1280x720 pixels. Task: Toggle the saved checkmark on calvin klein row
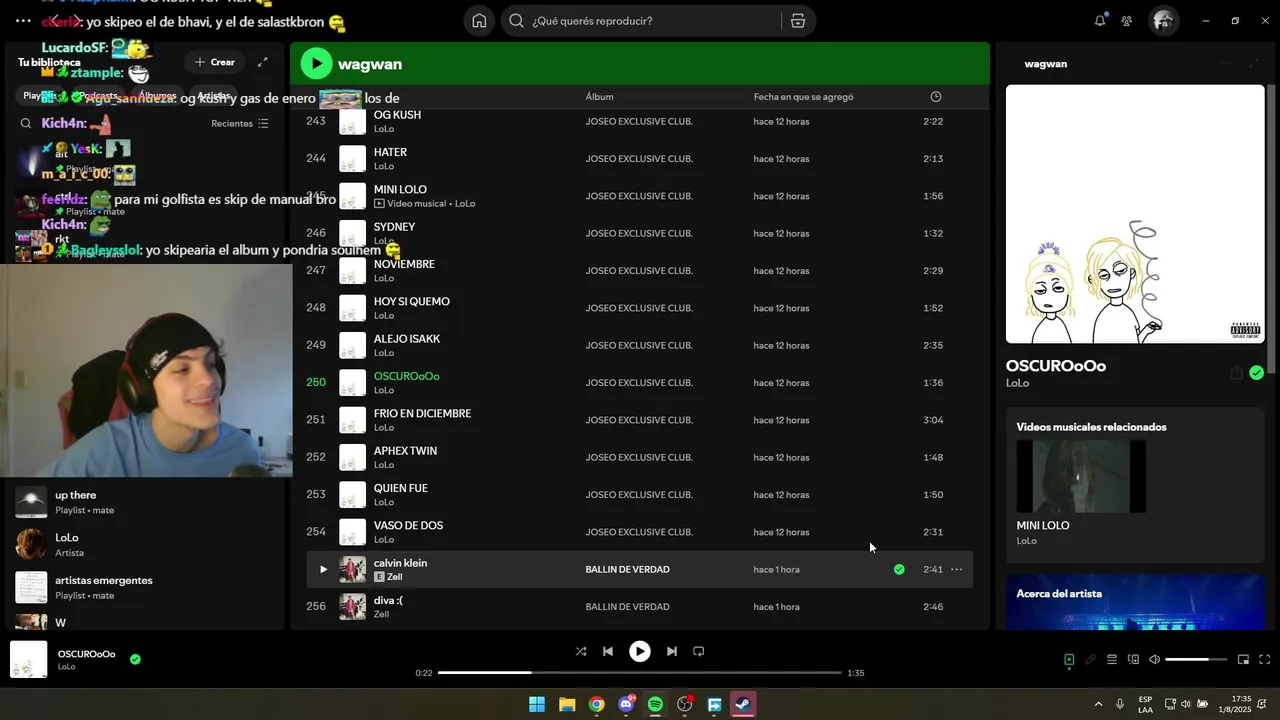point(899,569)
